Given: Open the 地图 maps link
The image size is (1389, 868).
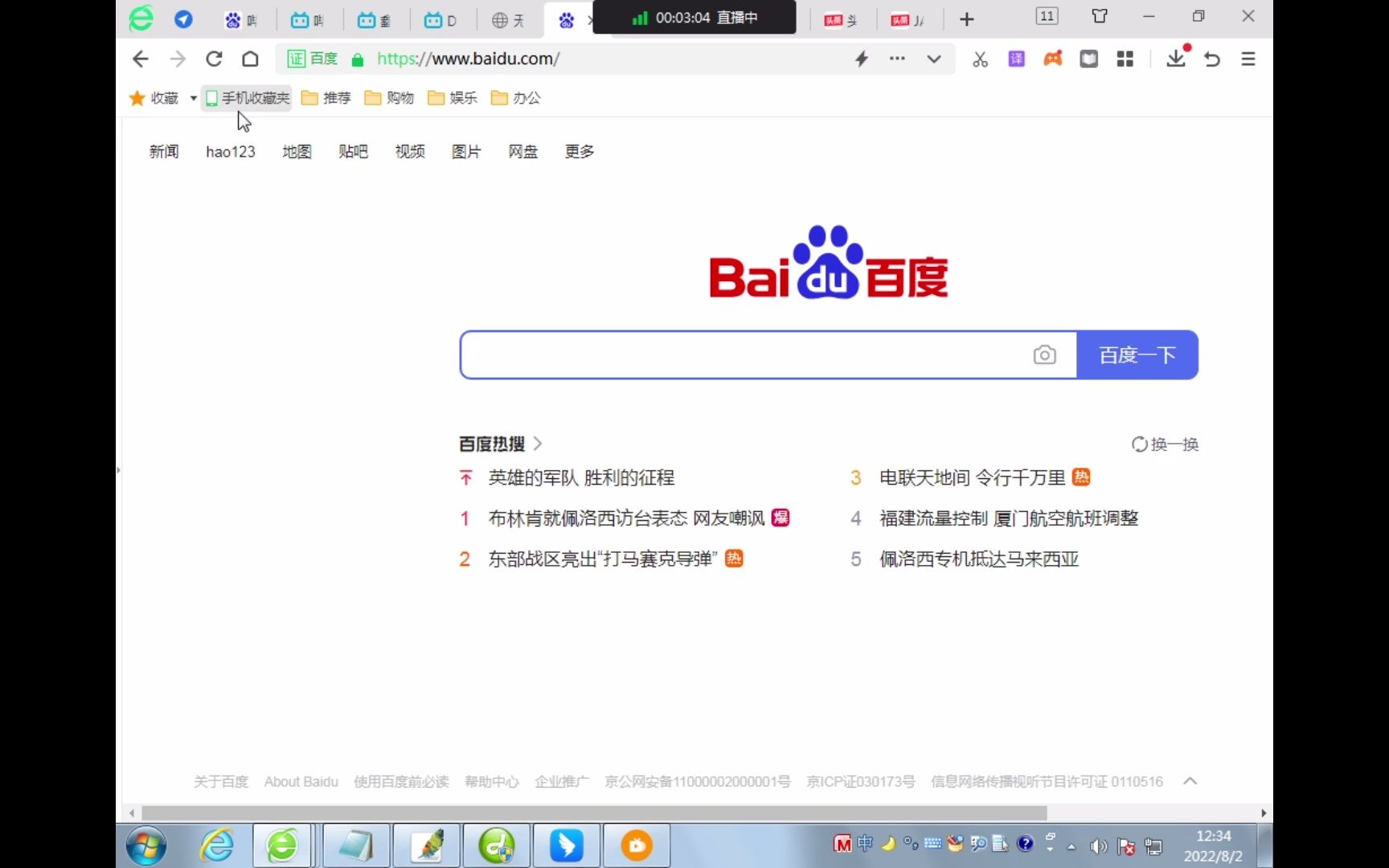Looking at the screenshot, I should point(297,151).
